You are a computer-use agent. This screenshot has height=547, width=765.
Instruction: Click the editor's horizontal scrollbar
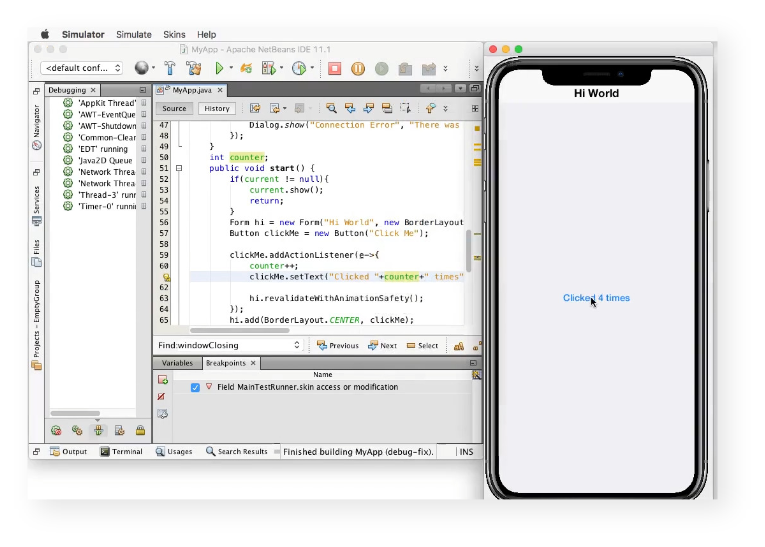point(240,330)
